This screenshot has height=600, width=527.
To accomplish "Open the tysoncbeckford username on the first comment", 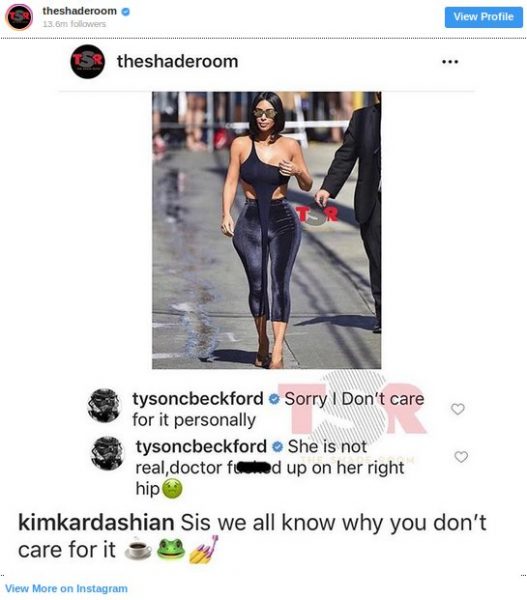I will pyautogui.click(x=198, y=399).
